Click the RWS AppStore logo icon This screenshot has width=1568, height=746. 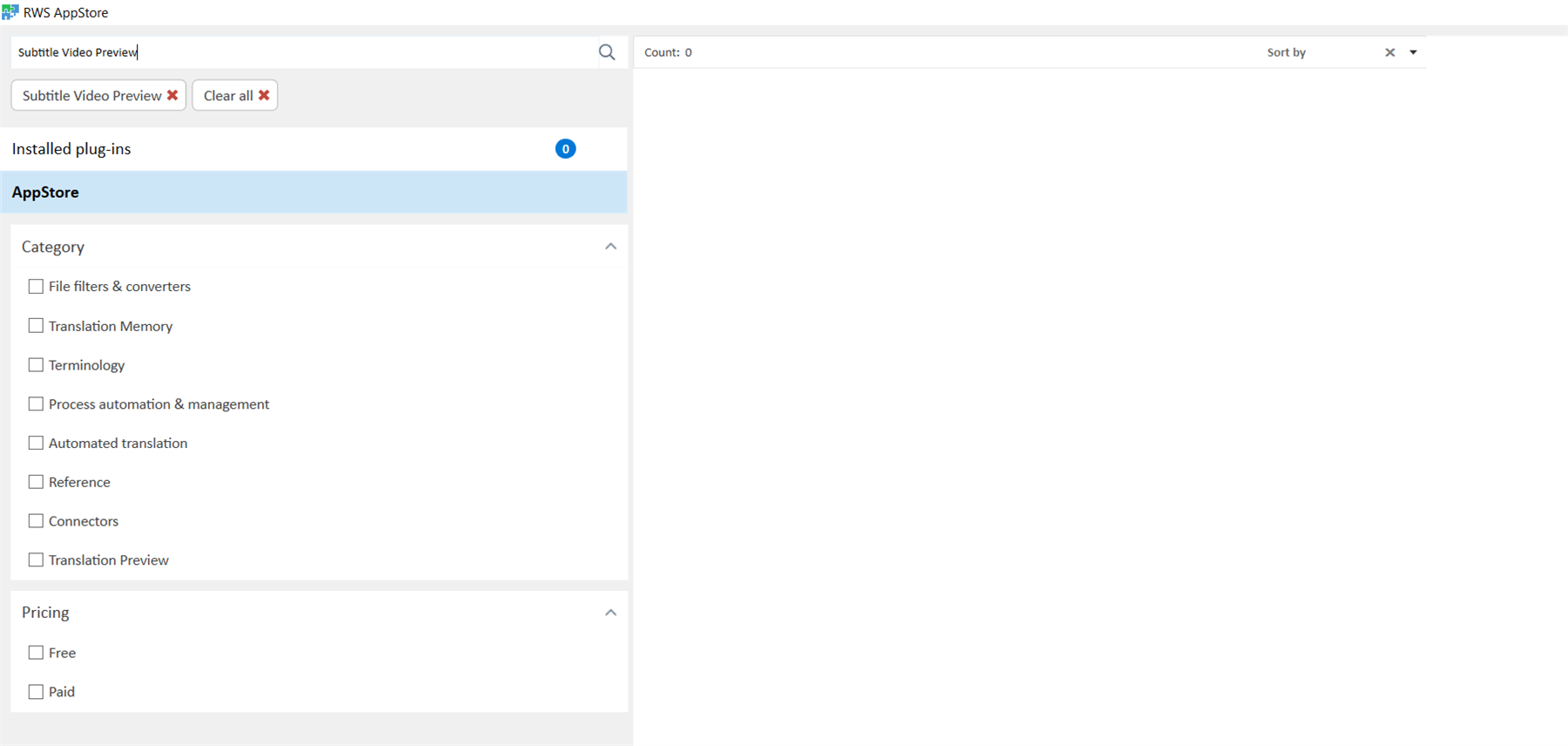(x=10, y=12)
